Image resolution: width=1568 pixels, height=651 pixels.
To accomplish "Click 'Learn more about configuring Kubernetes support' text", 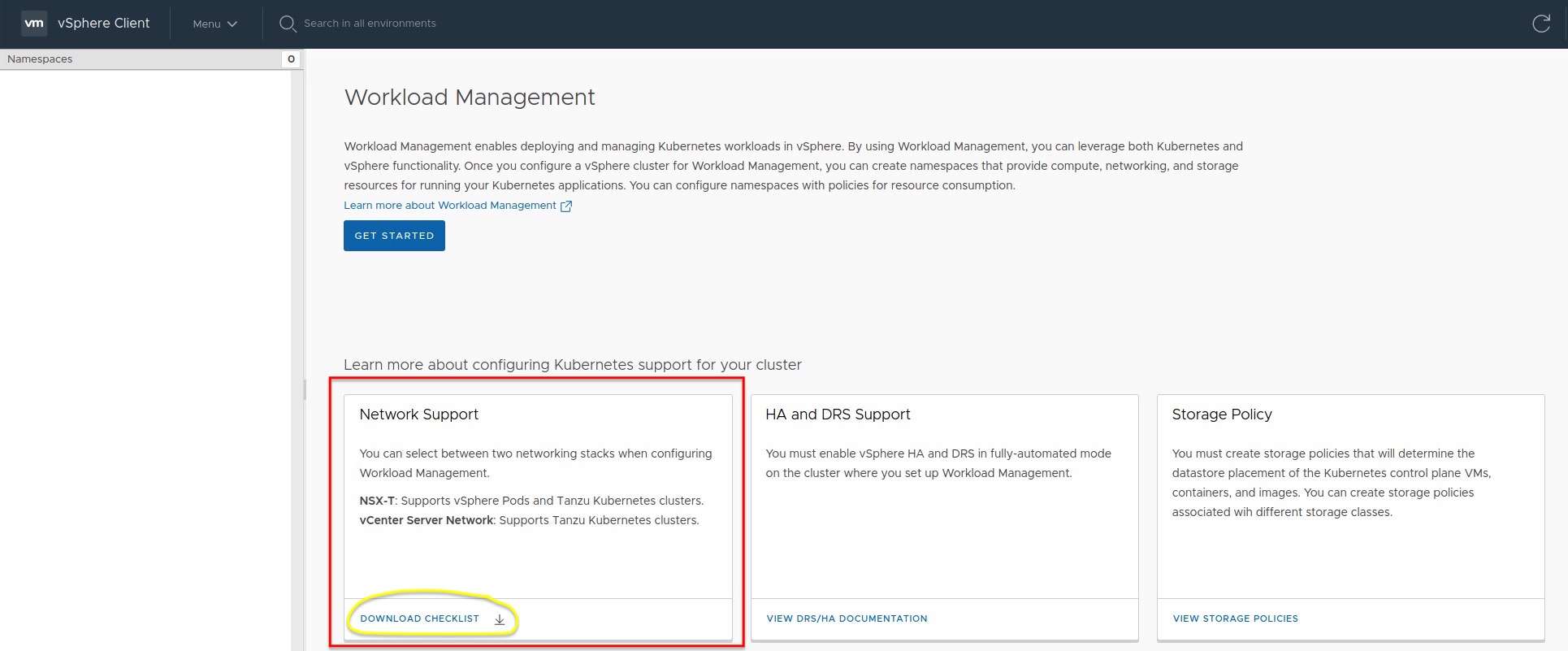I will click(571, 365).
